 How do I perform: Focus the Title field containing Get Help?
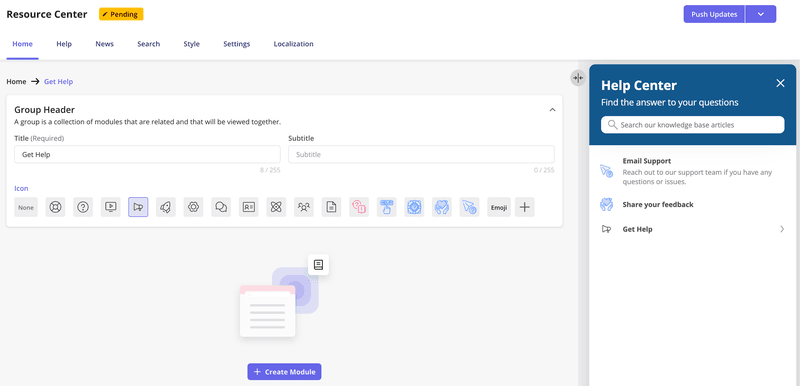pos(147,155)
